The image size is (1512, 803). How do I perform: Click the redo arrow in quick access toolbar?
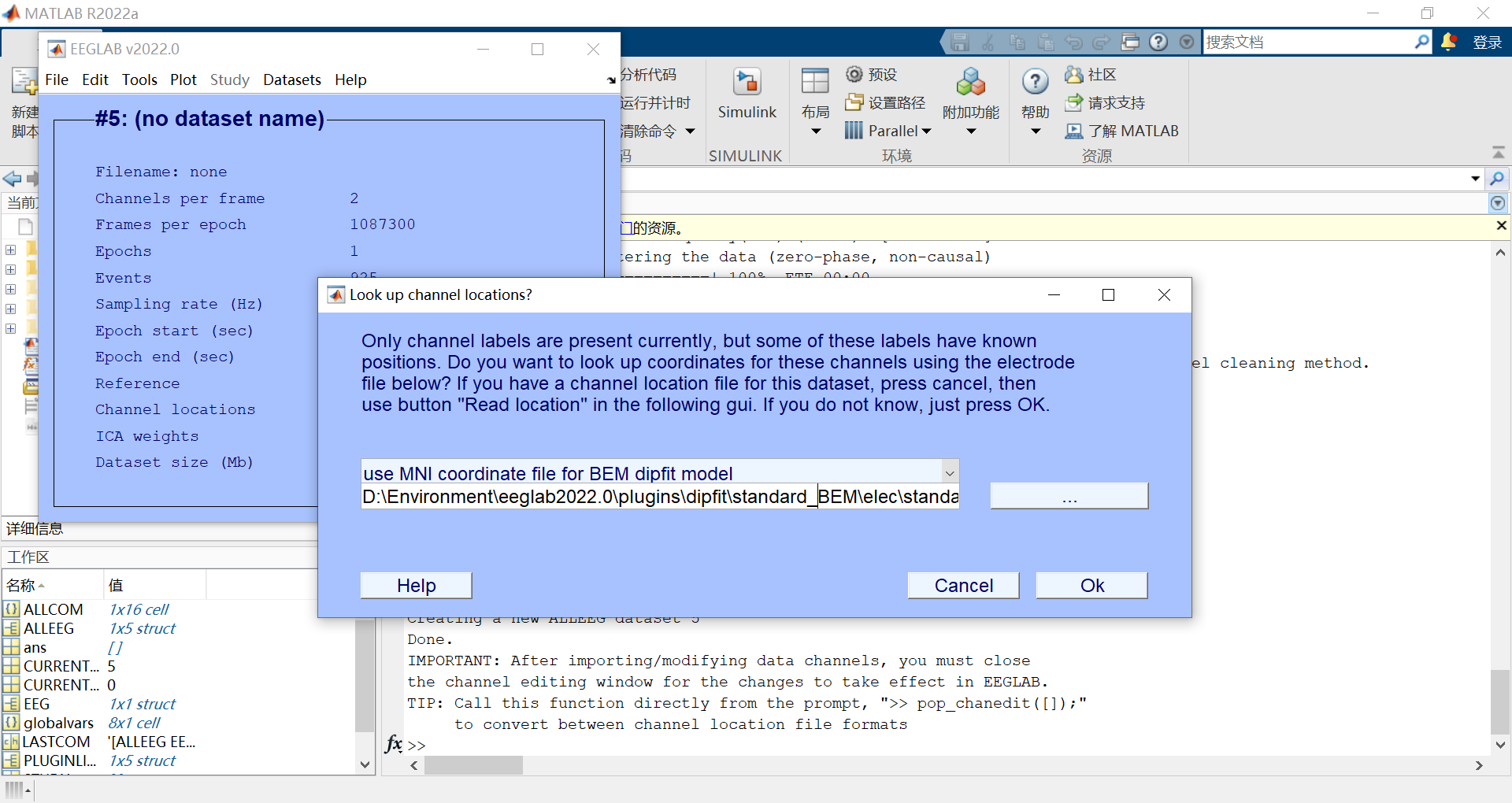click(1102, 42)
